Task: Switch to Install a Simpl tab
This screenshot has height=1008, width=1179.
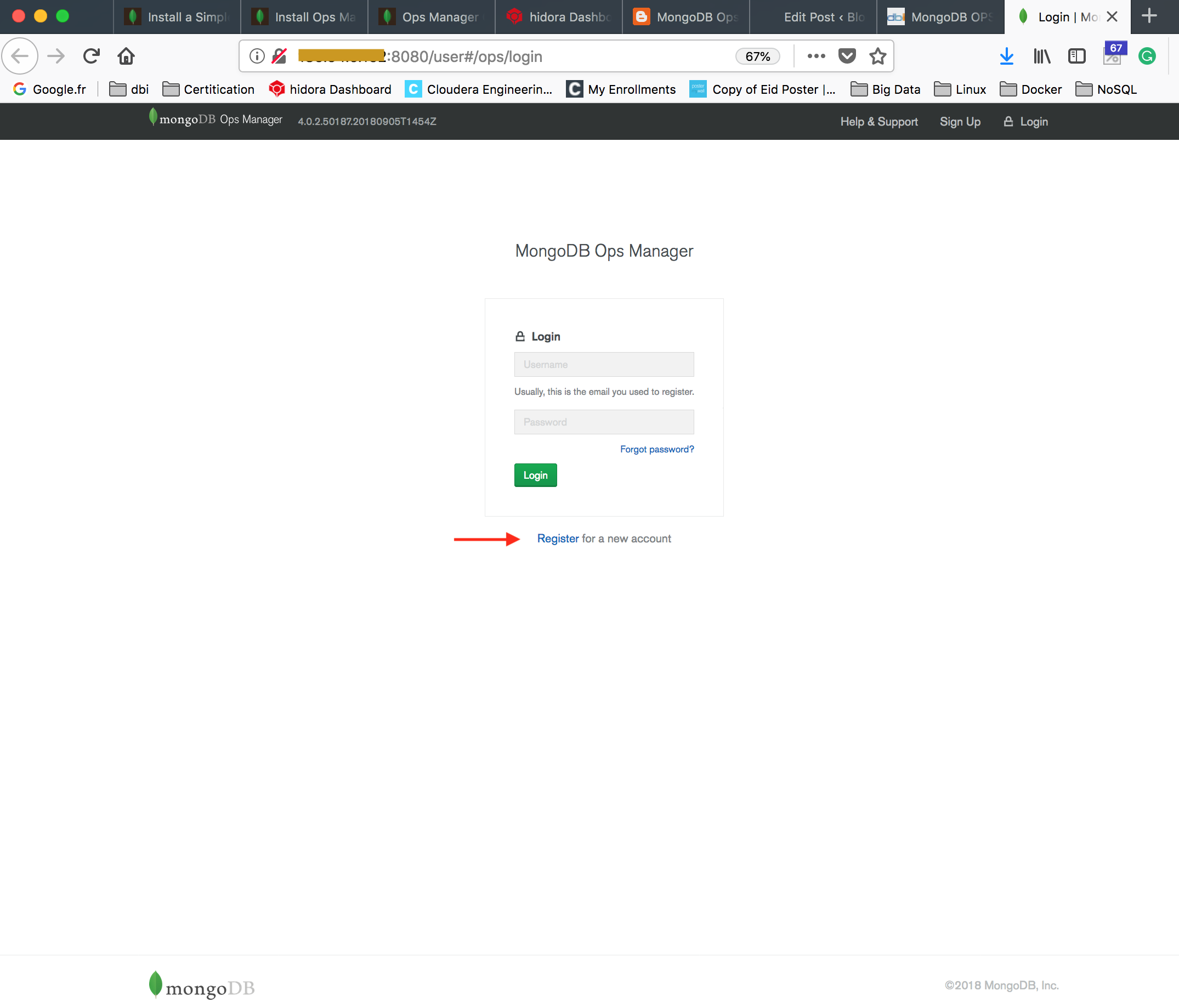Action: tap(177, 16)
